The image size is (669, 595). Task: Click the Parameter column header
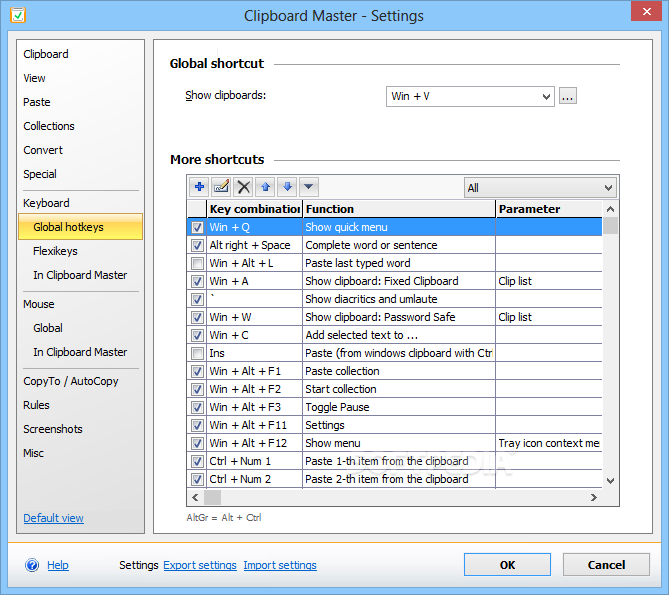(549, 209)
